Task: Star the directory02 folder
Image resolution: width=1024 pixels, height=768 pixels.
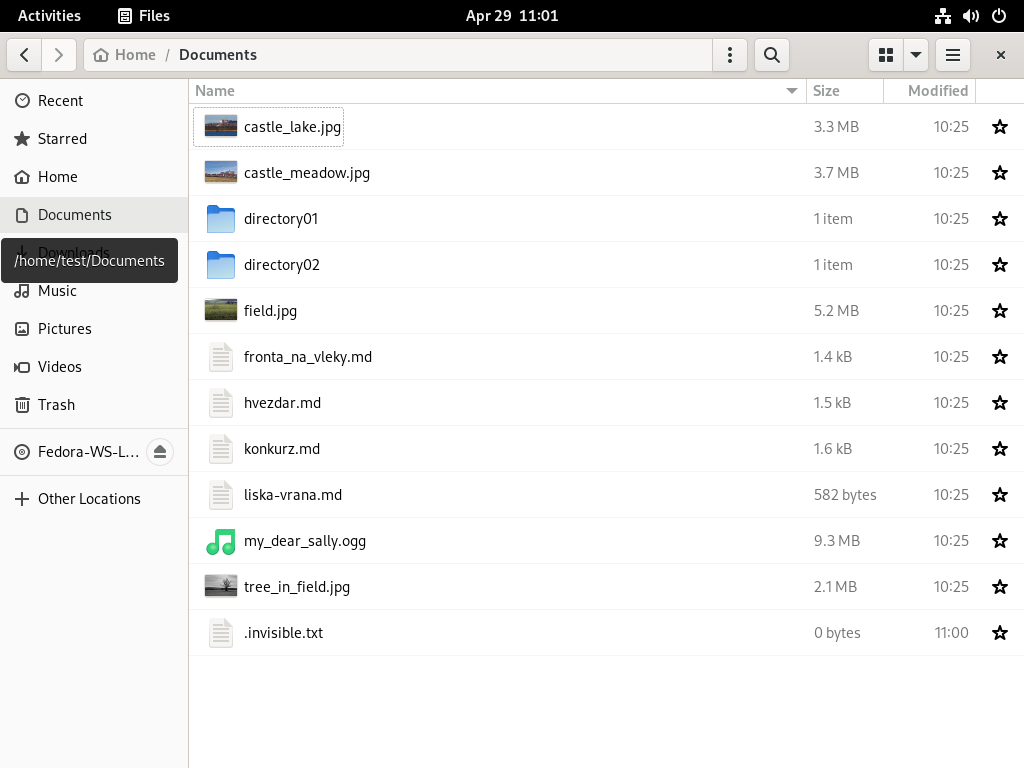Action: pyautogui.click(x=1000, y=264)
